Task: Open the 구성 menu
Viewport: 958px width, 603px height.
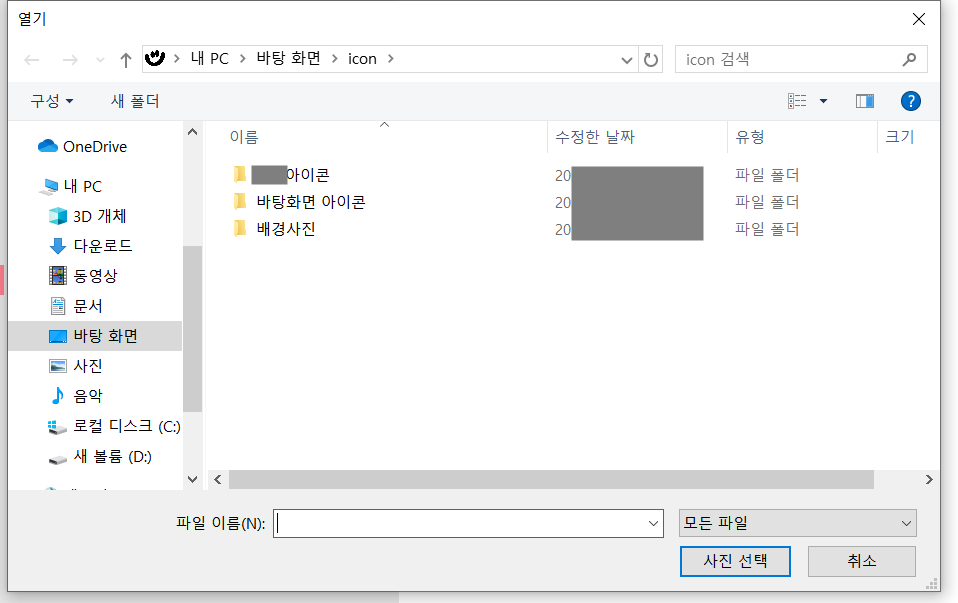Action: [x=52, y=101]
